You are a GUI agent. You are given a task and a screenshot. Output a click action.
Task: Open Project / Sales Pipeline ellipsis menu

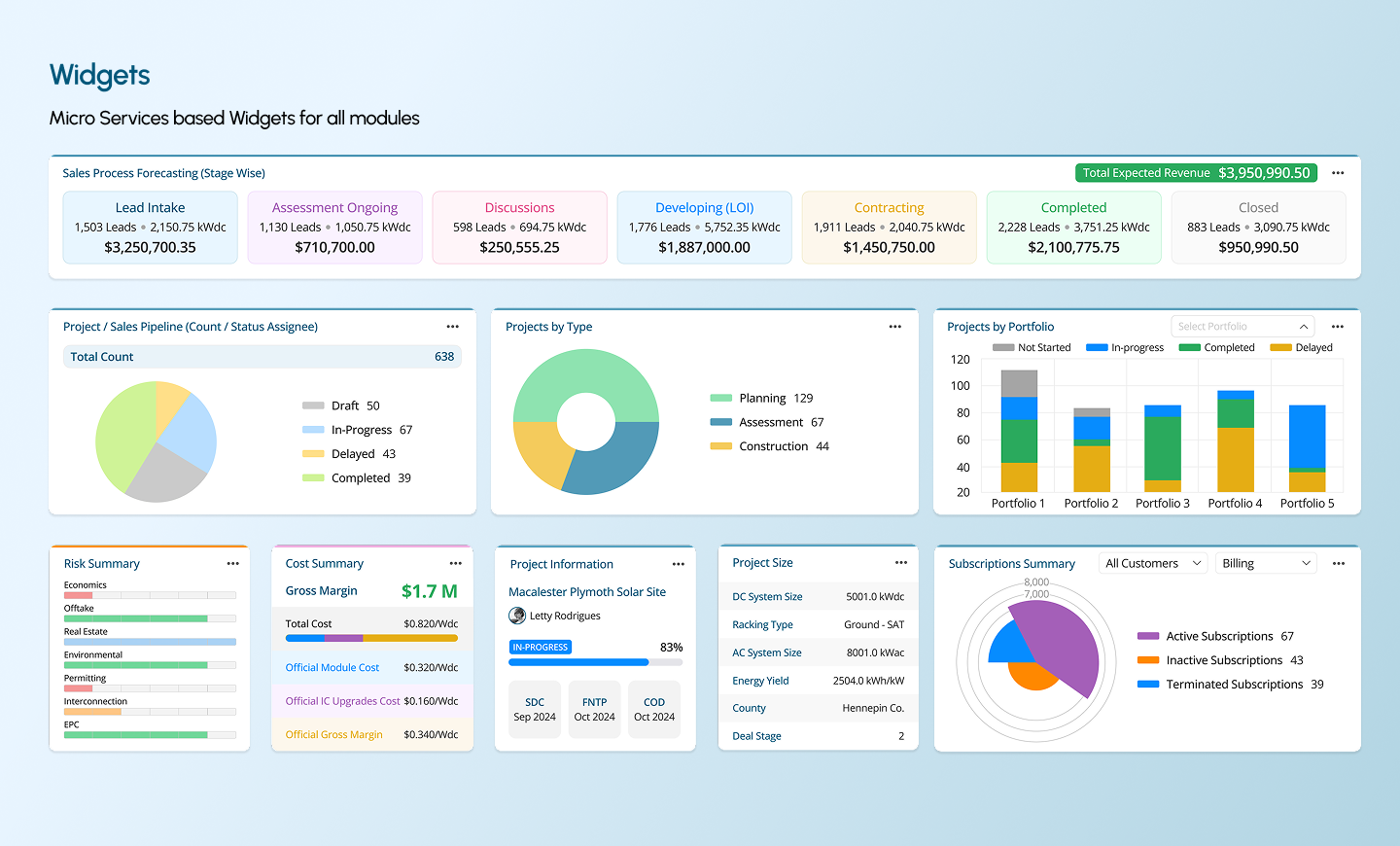click(452, 327)
